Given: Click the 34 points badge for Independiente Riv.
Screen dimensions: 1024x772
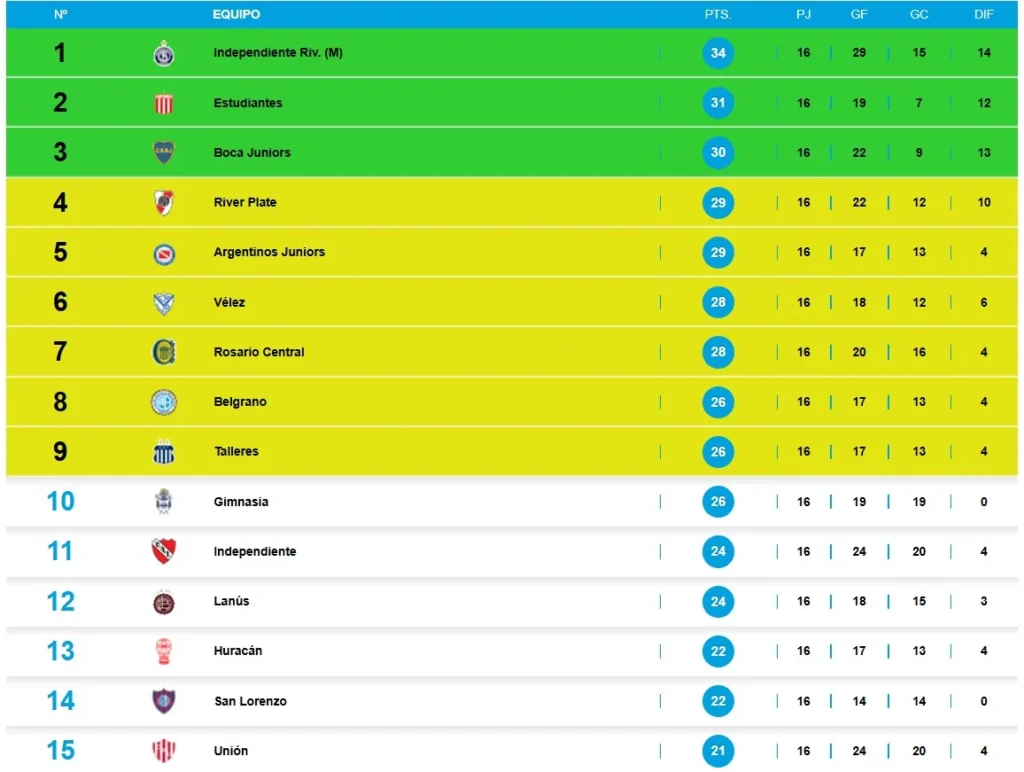Looking at the screenshot, I should coord(718,53).
